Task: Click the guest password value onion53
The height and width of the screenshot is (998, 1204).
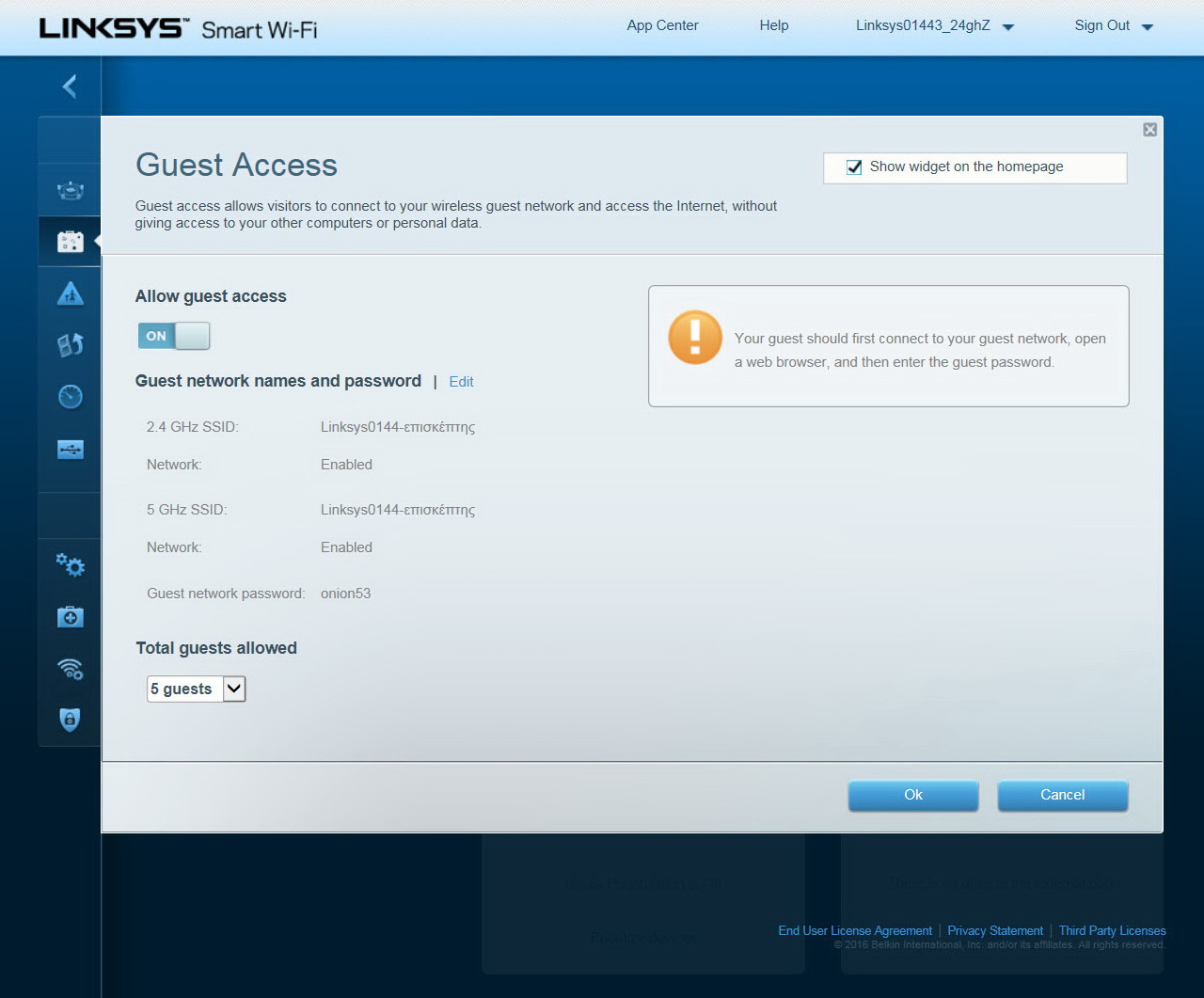Action: point(345,594)
